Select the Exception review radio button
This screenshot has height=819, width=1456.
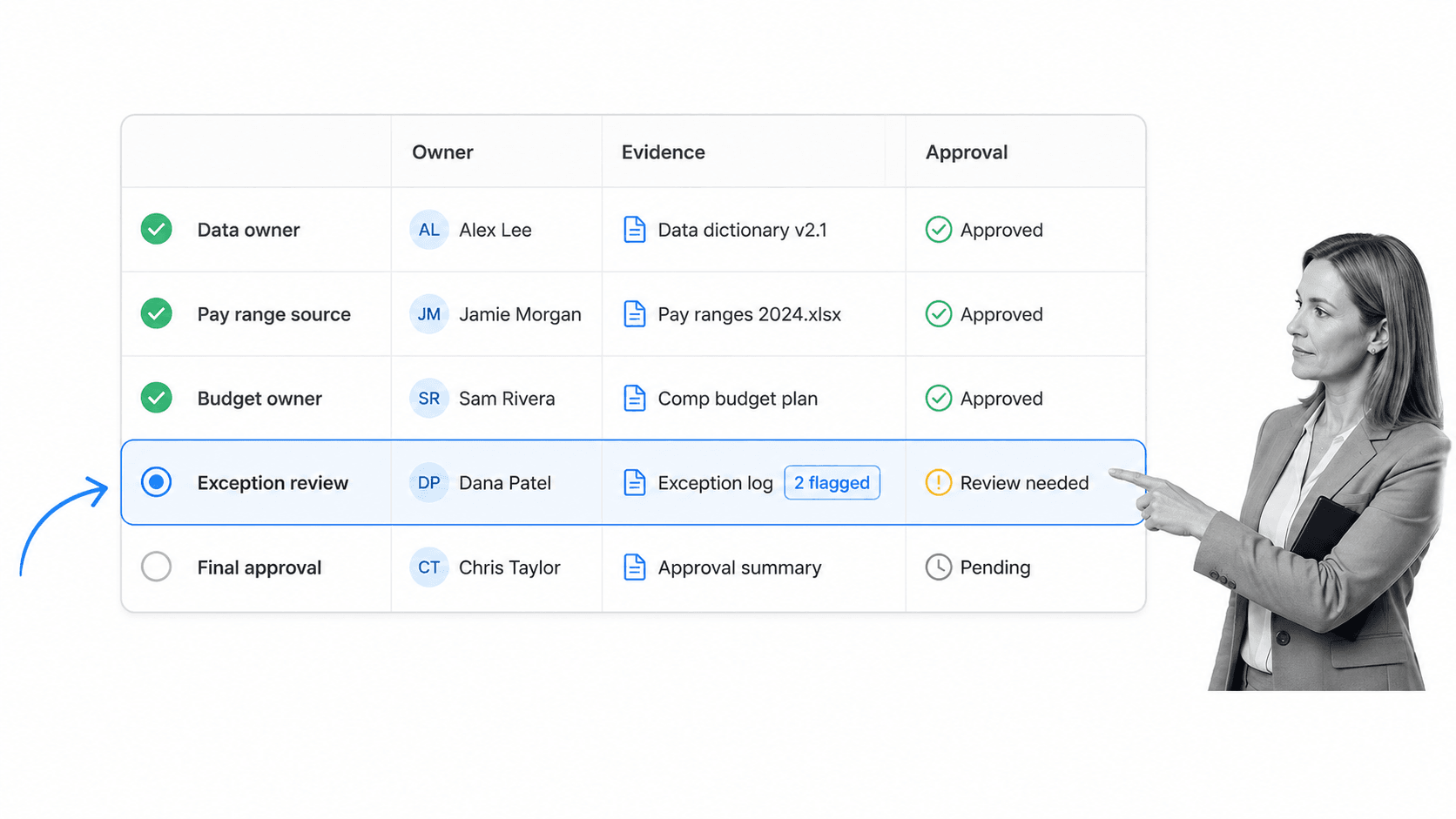pos(157,482)
